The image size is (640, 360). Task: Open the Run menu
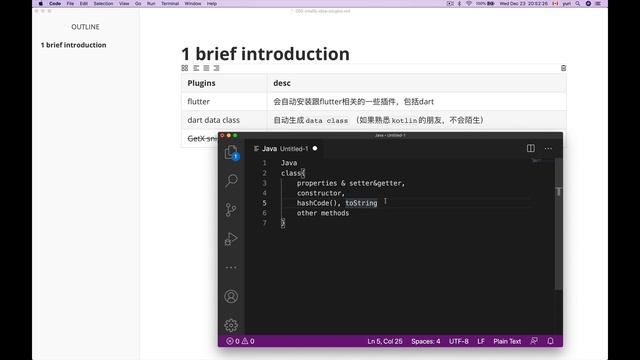[x=151, y=3]
